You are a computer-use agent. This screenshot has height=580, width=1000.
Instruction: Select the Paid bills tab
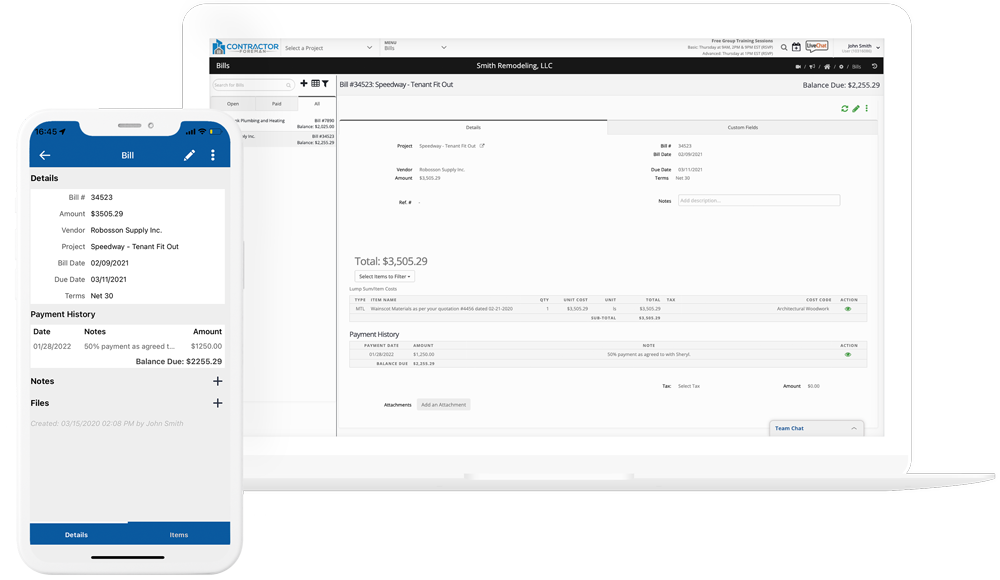pyautogui.click(x=276, y=104)
